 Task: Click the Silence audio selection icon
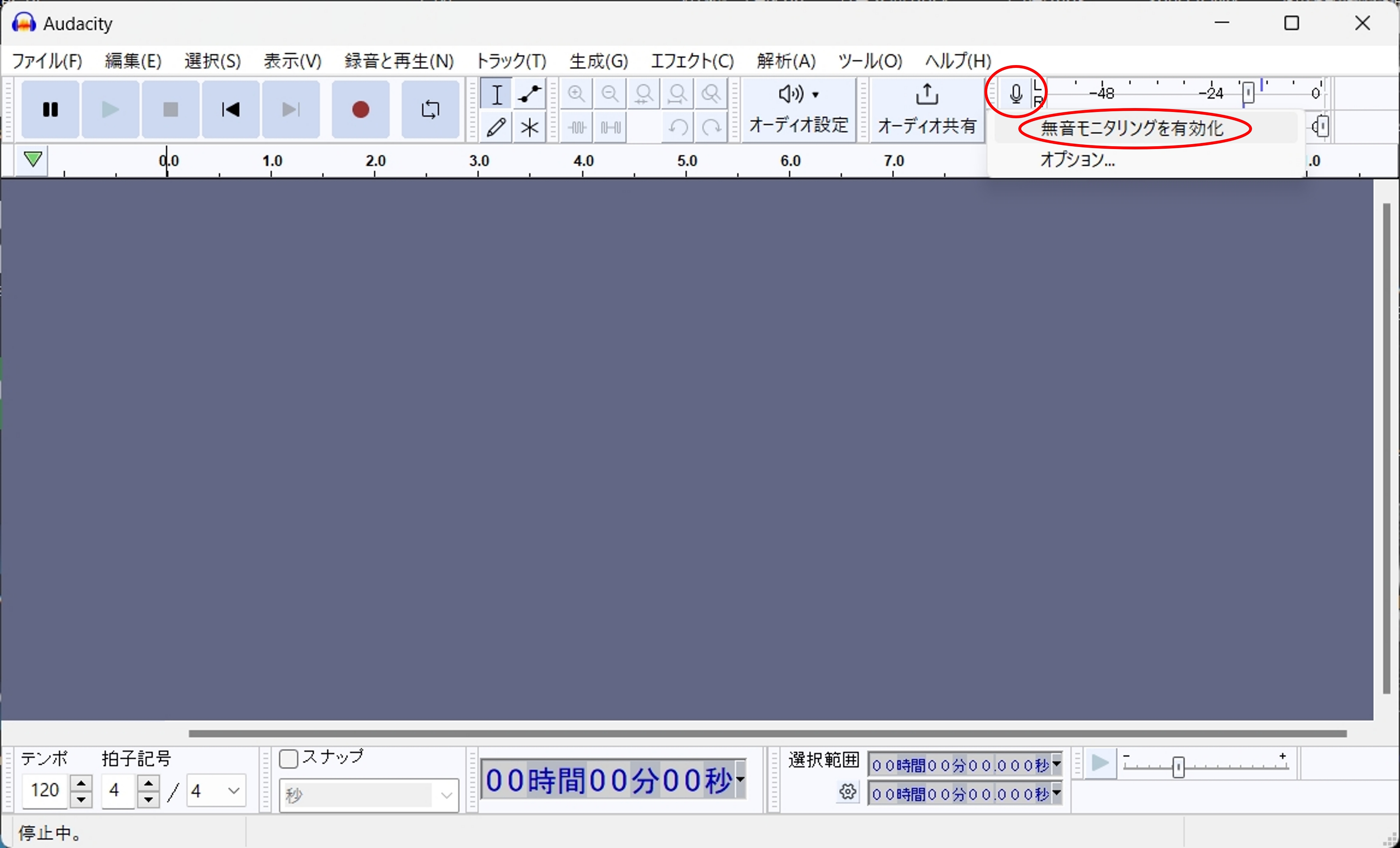pyautogui.click(x=610, y=127)
